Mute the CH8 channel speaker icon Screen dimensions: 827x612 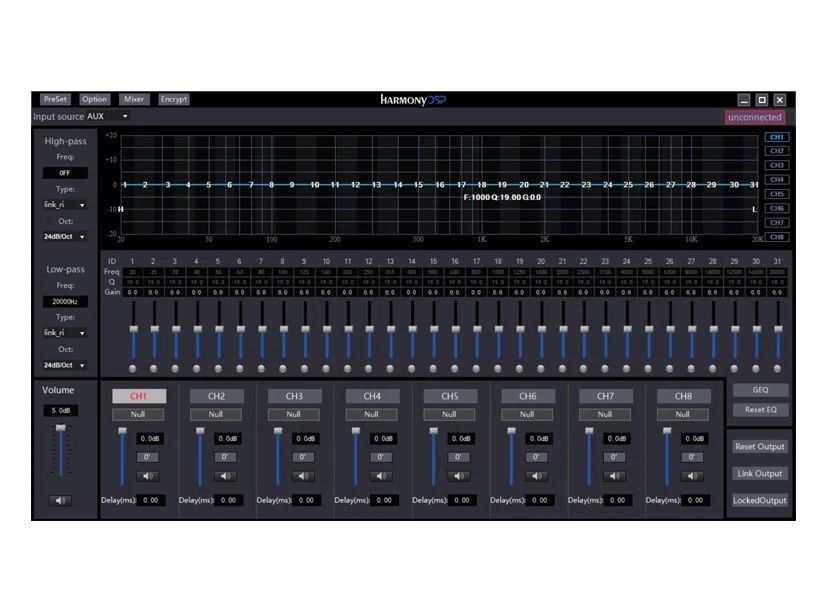pos(691,476)
